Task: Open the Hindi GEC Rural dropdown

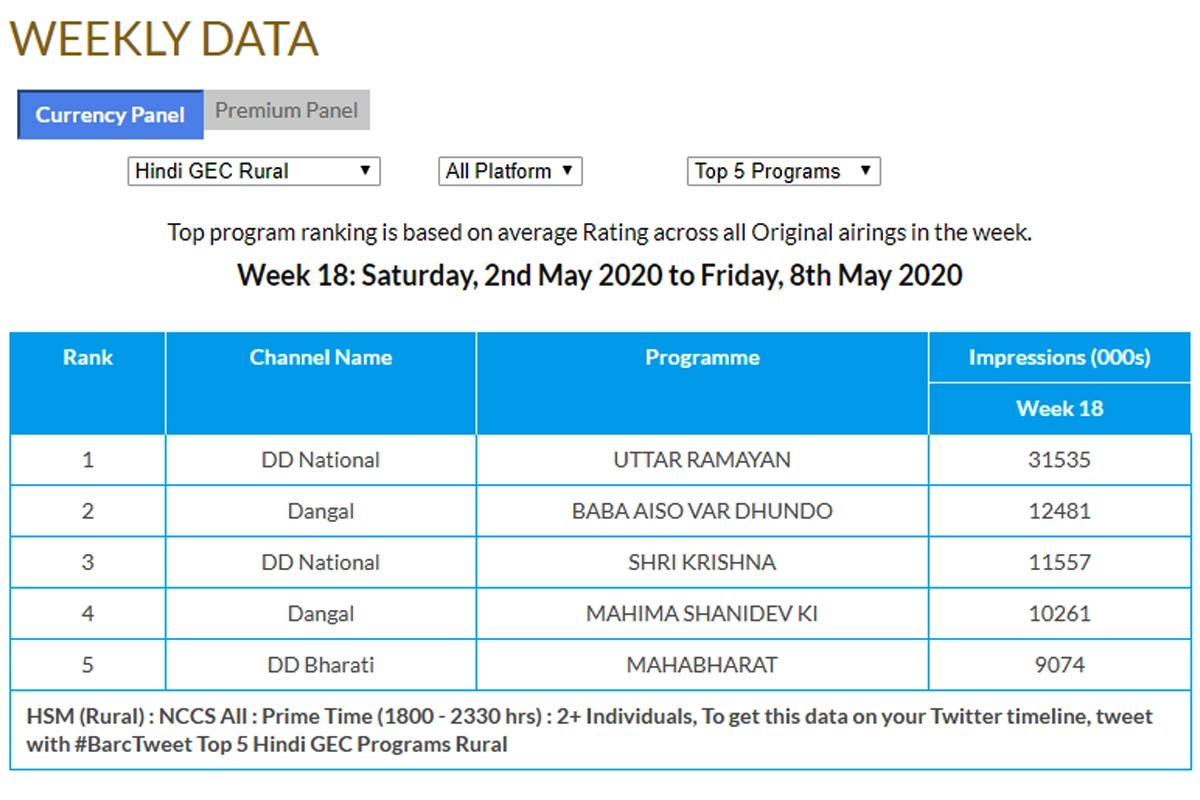Action: pos(254,171)
